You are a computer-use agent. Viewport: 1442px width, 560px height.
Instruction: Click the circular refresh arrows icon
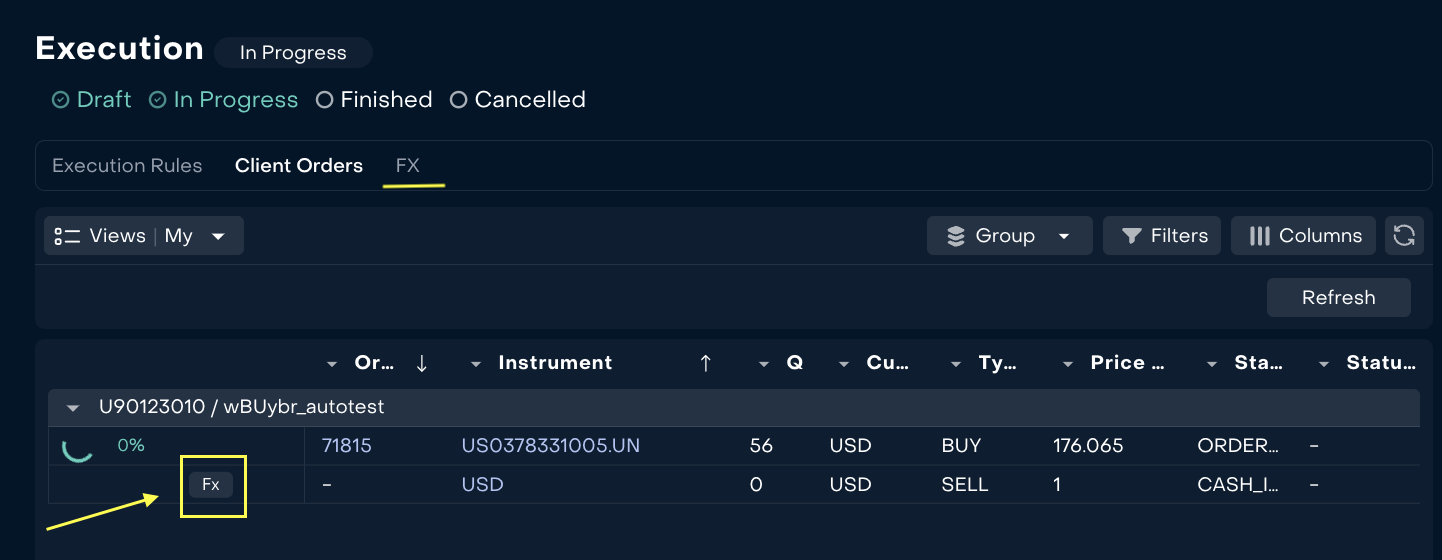click(1404, 236)
